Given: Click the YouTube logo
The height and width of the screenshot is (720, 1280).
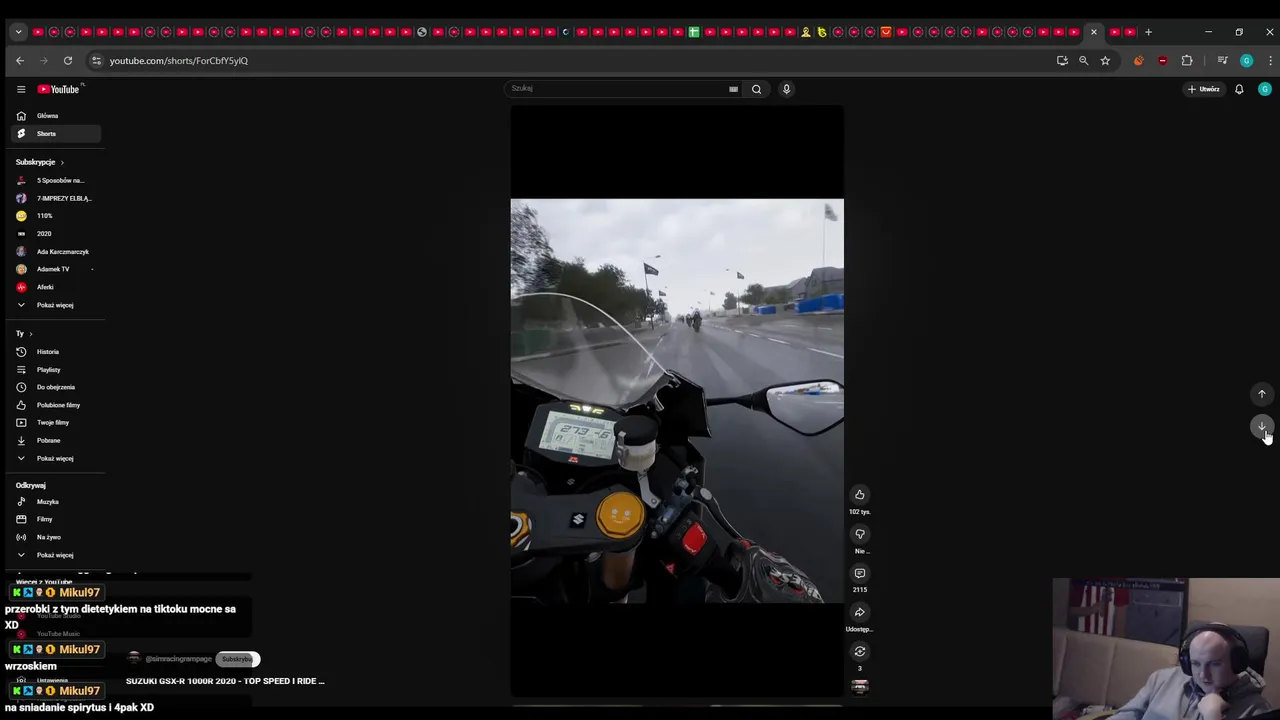Looking at the screenshot, I should point(58,89).
